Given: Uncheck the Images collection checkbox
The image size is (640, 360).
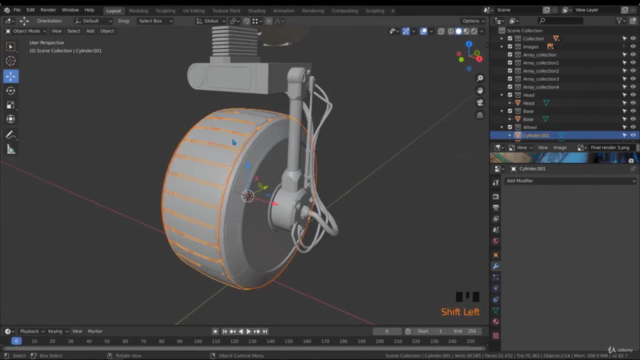Looking at the screenshot, I should click(510, 47).
